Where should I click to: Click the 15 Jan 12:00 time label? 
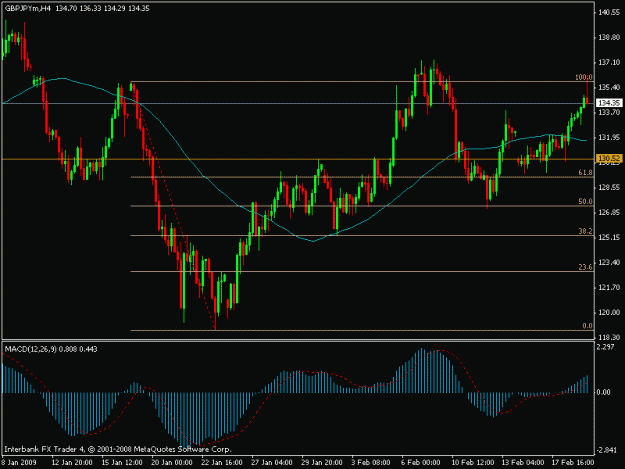click(x=122, y=463)
